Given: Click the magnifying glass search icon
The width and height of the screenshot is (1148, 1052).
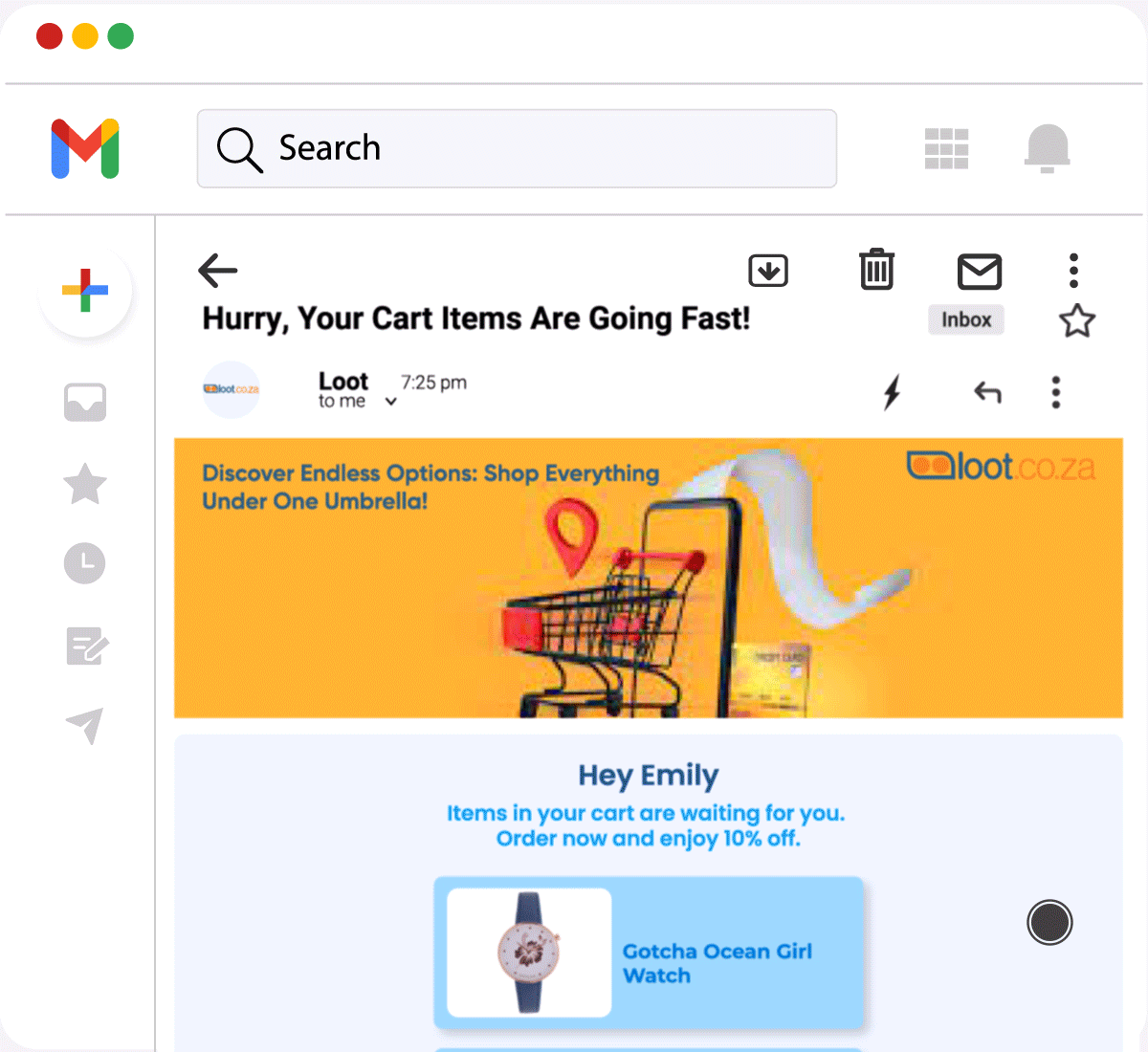Looking at the screenshot, I should click(x=238, y=149).
